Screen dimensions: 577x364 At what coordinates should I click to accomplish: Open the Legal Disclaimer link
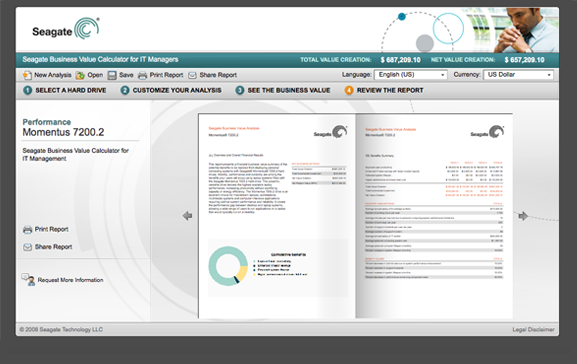[x=533, y=329]
